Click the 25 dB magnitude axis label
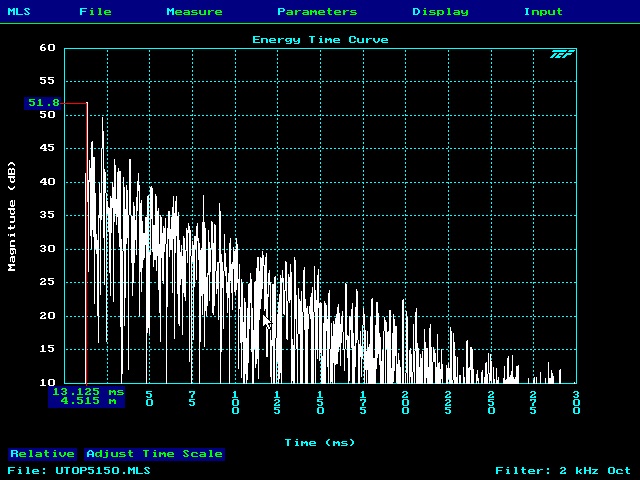The image size is (640, 480). (47, 282)
